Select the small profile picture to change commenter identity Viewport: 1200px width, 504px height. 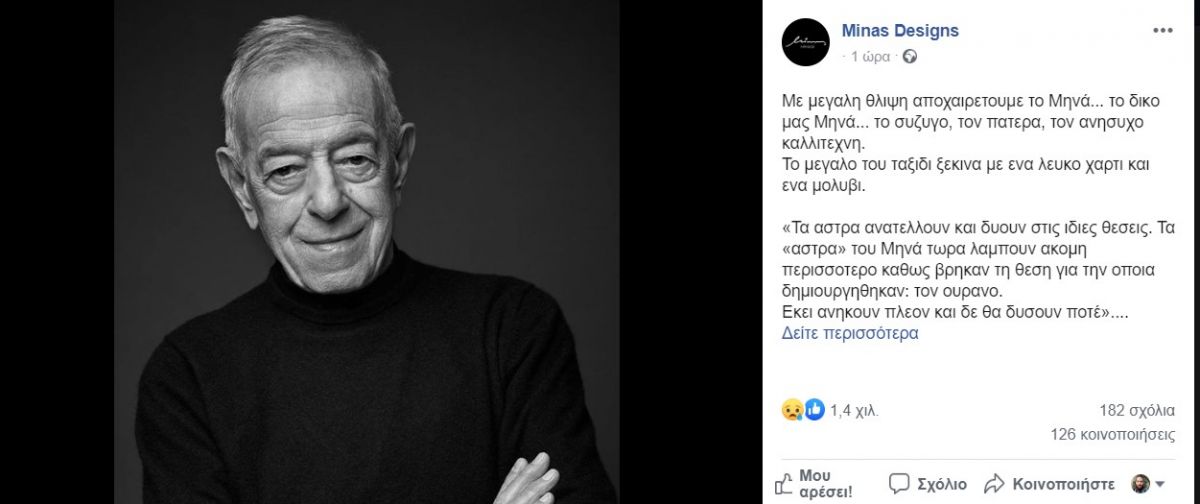pos(1138,483)
